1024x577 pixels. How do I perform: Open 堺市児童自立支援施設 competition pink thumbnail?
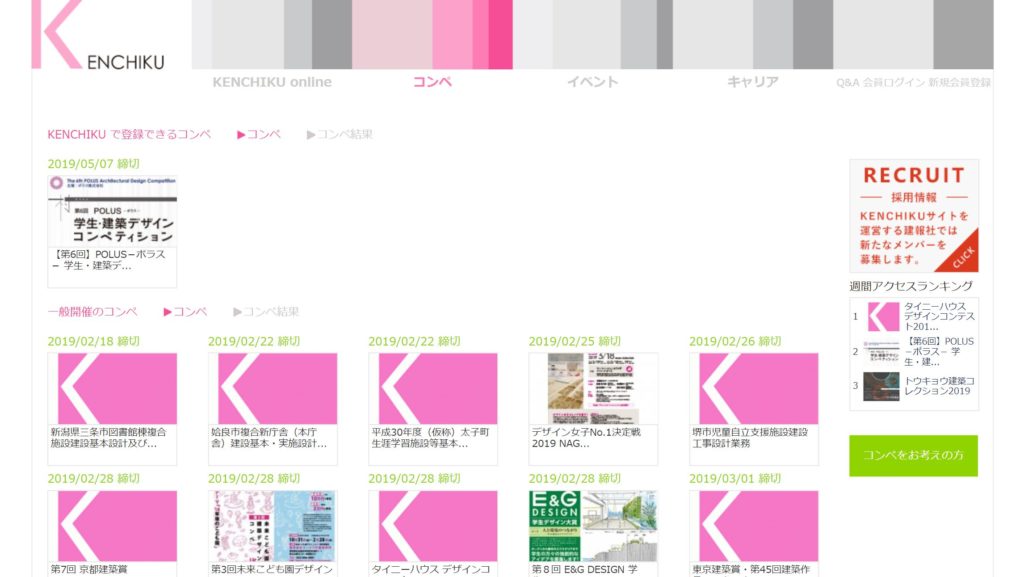753,389
